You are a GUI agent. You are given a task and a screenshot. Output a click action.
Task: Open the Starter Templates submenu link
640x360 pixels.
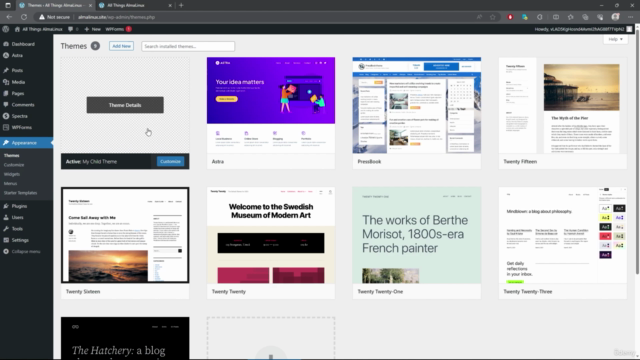pos(20,193)
